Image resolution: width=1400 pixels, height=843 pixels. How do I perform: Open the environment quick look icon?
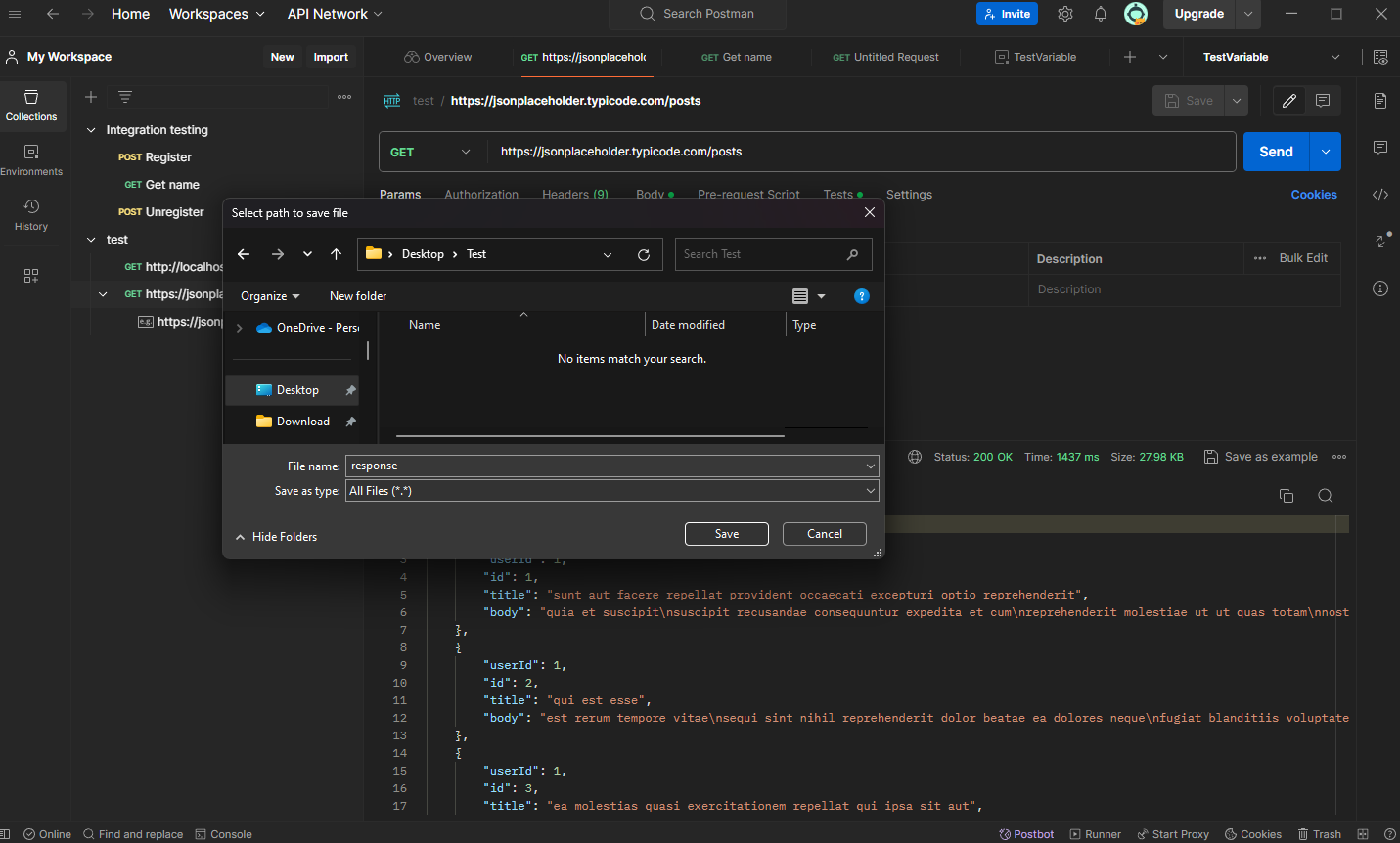[1380, 57]
